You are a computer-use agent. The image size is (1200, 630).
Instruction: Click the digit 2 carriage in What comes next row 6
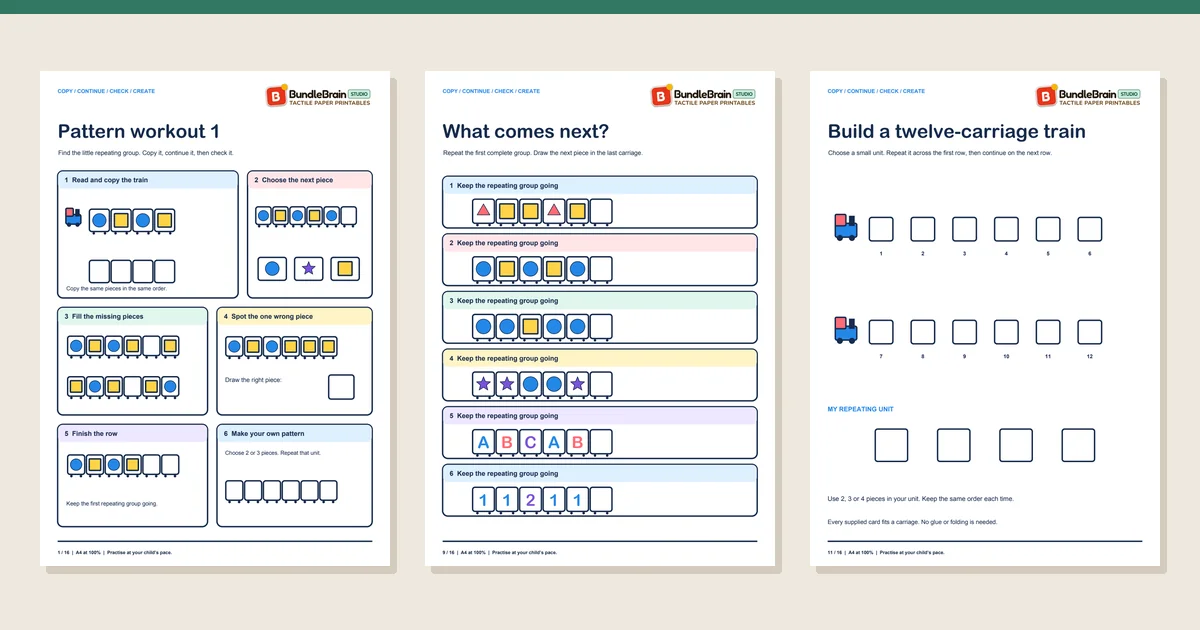[530, 500]
